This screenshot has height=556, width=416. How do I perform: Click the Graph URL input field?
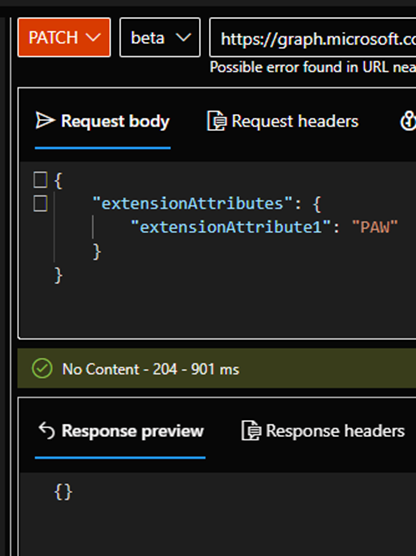[312, 38]
